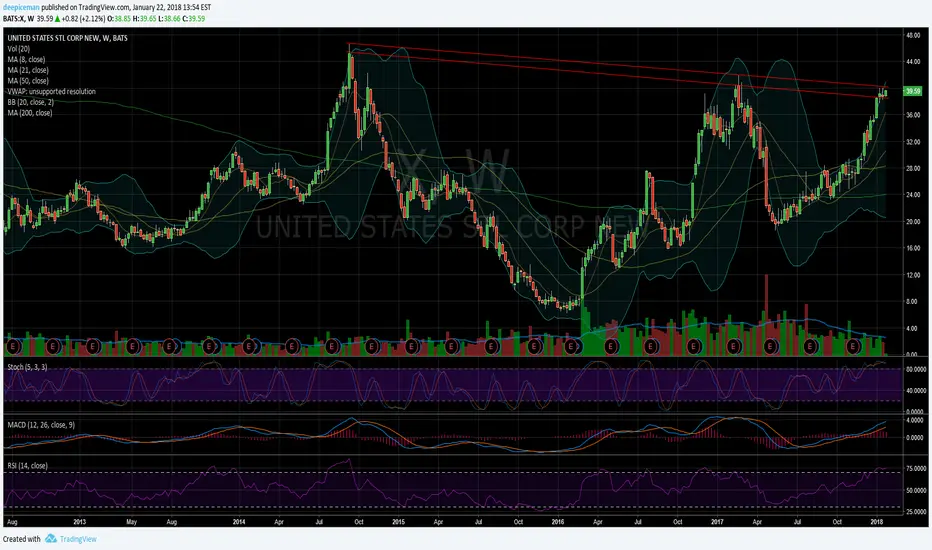932x550 pixels.
Task: Select the Vol (20) indicator label
Action: point(18,49)
